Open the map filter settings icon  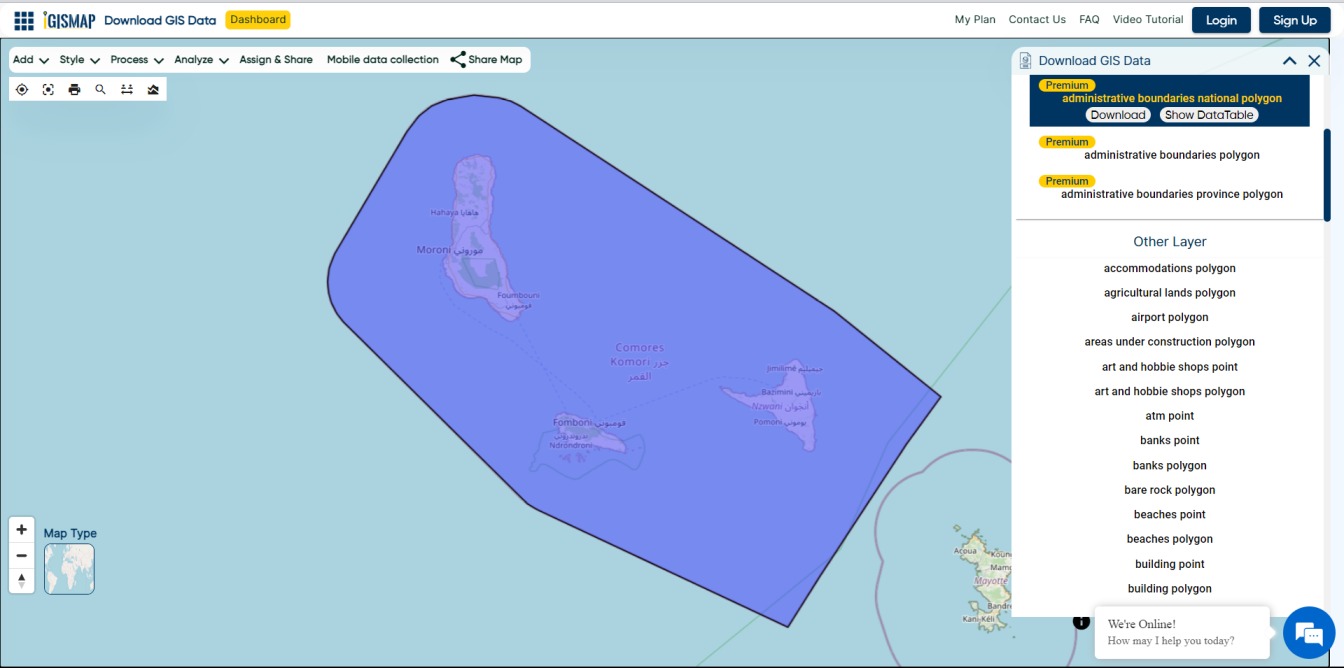(126, 89)
